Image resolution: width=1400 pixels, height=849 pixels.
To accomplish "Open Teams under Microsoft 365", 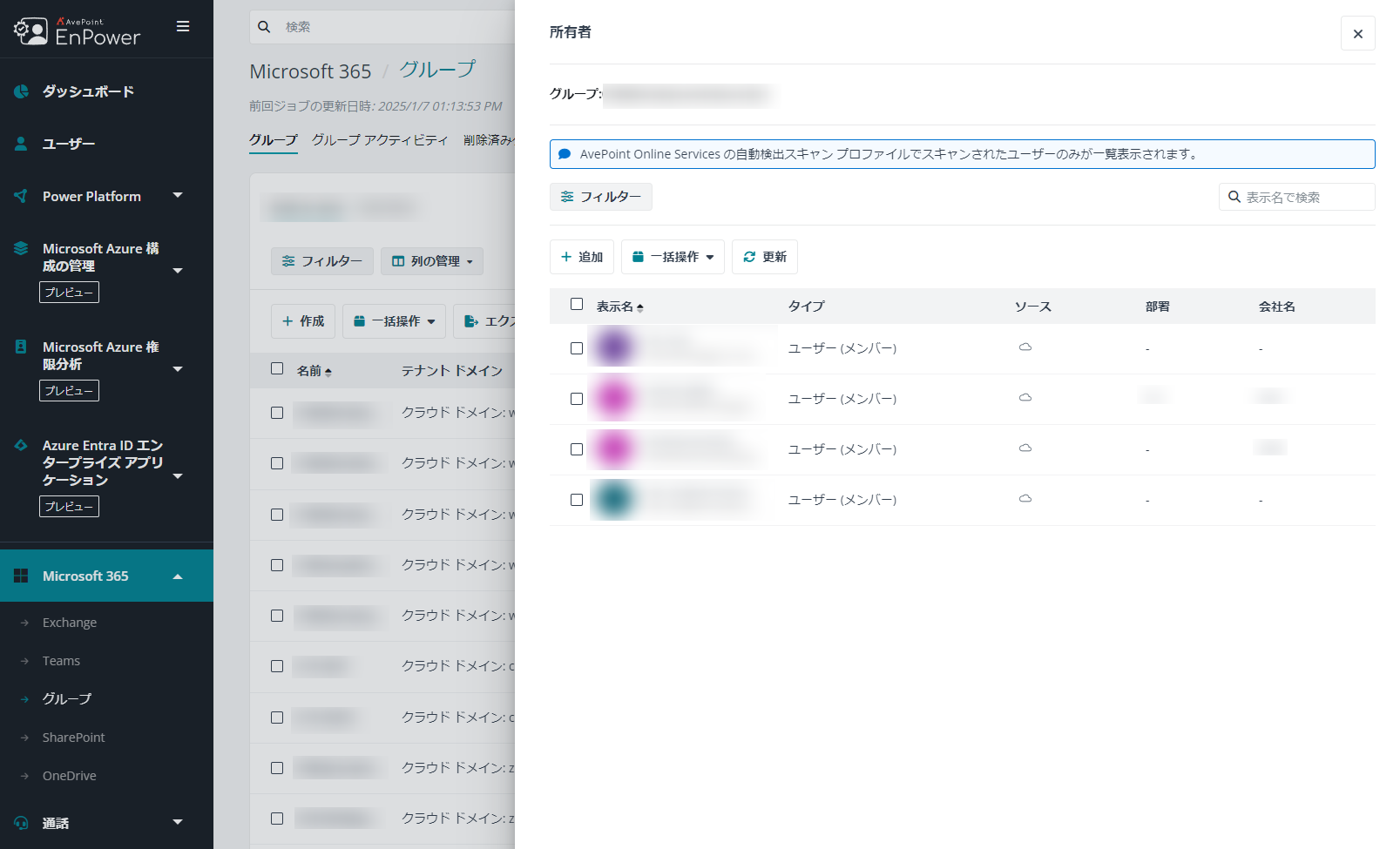I will tap(61, 661).
